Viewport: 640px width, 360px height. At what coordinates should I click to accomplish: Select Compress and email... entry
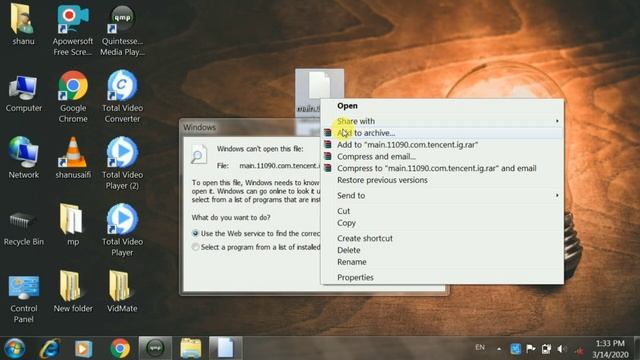point(442,156)
